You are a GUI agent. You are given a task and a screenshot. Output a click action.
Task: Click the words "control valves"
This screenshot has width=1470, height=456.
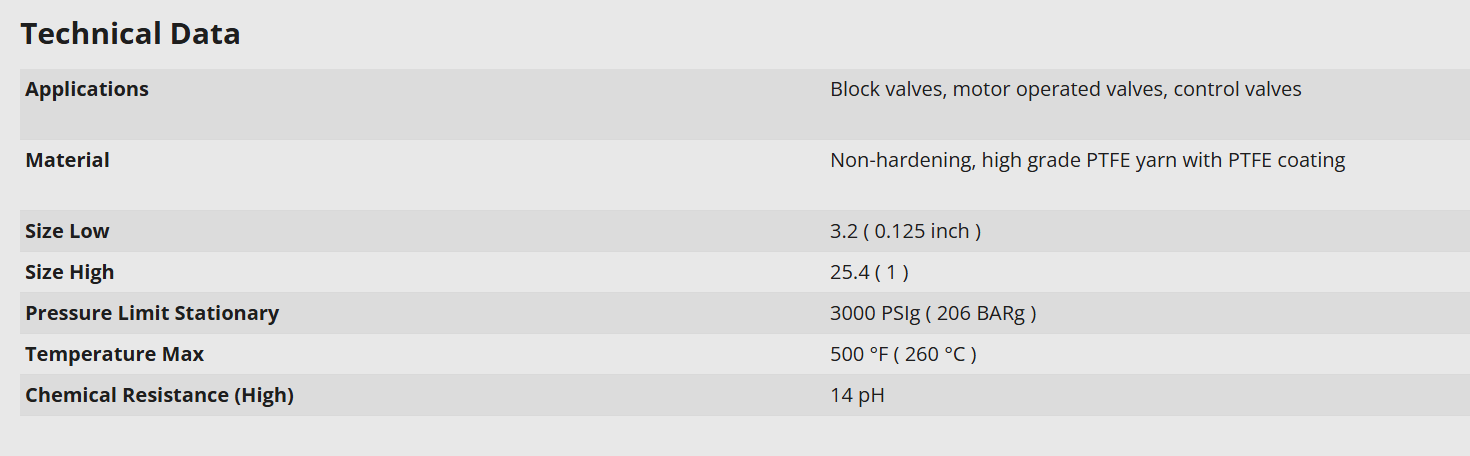[1238, 89]
